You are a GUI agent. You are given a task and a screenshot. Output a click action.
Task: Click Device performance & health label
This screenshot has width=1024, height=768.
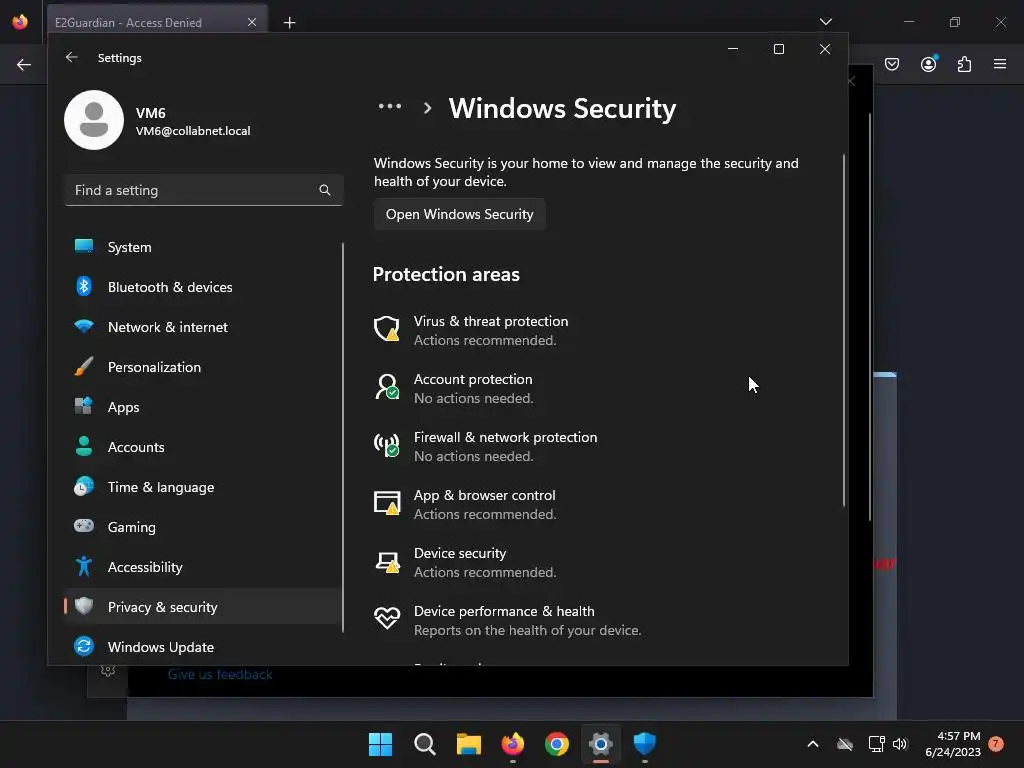coord(504,611)
